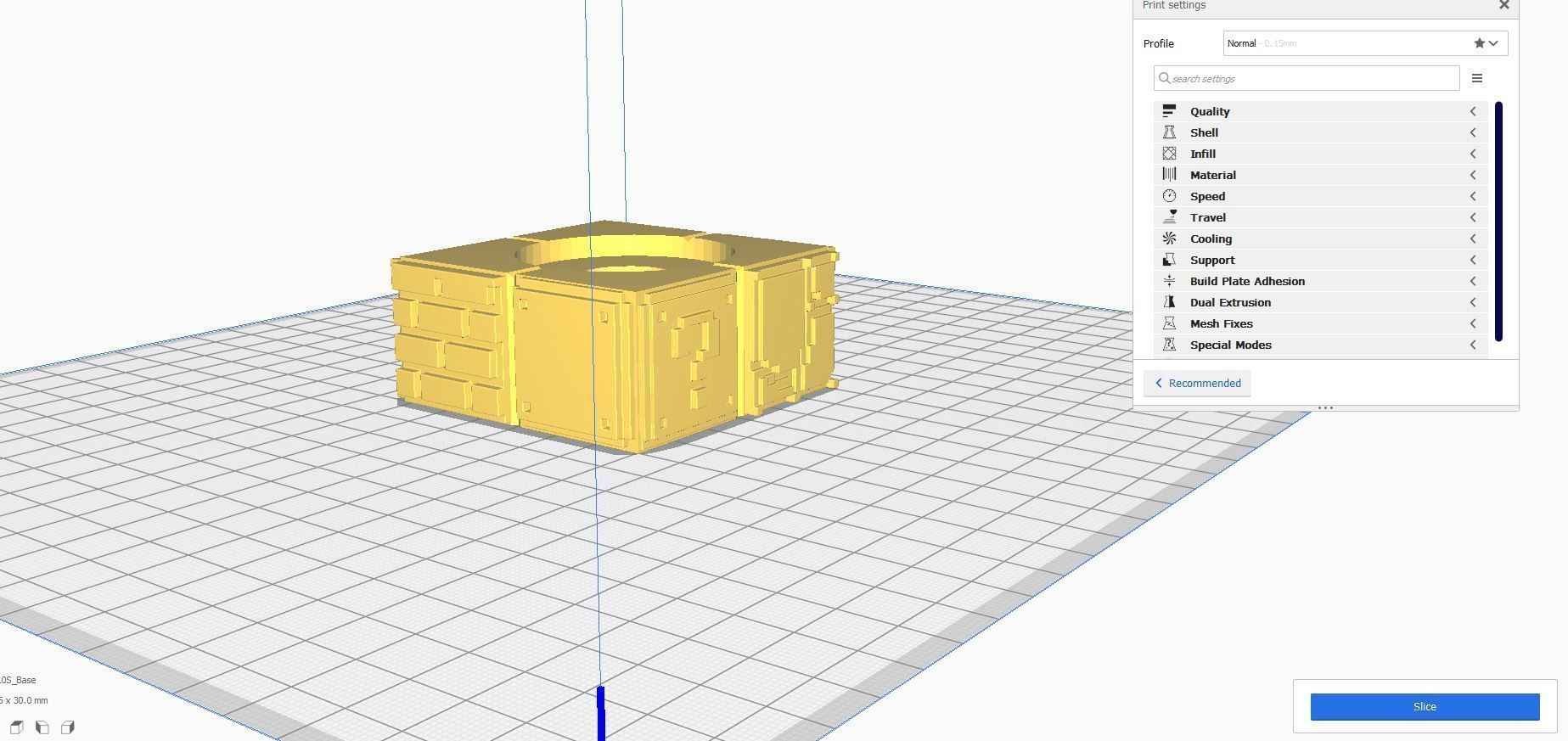The width and height of the screenshot is (1568, 741).
Task: Switch to second view cube icon
Action: [42, 727]
